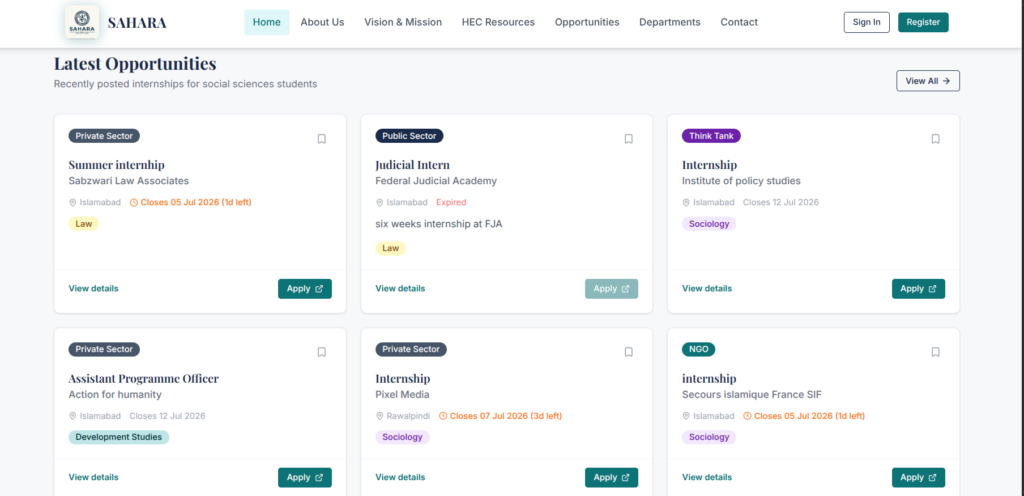Bookmark the Summer internhip card
This screenshot has height=496, width=1024.
tap(321, 139)
